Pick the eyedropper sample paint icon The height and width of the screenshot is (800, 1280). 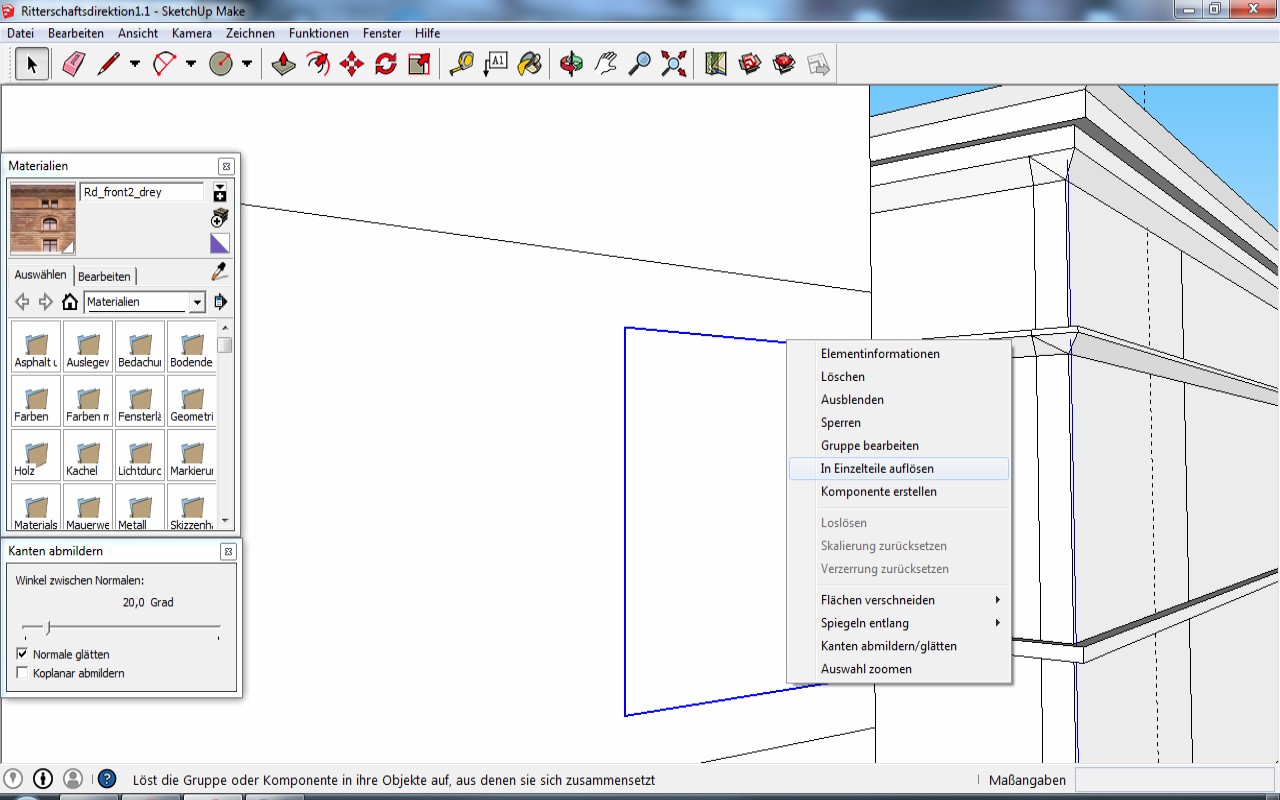(x=220, y=272)
